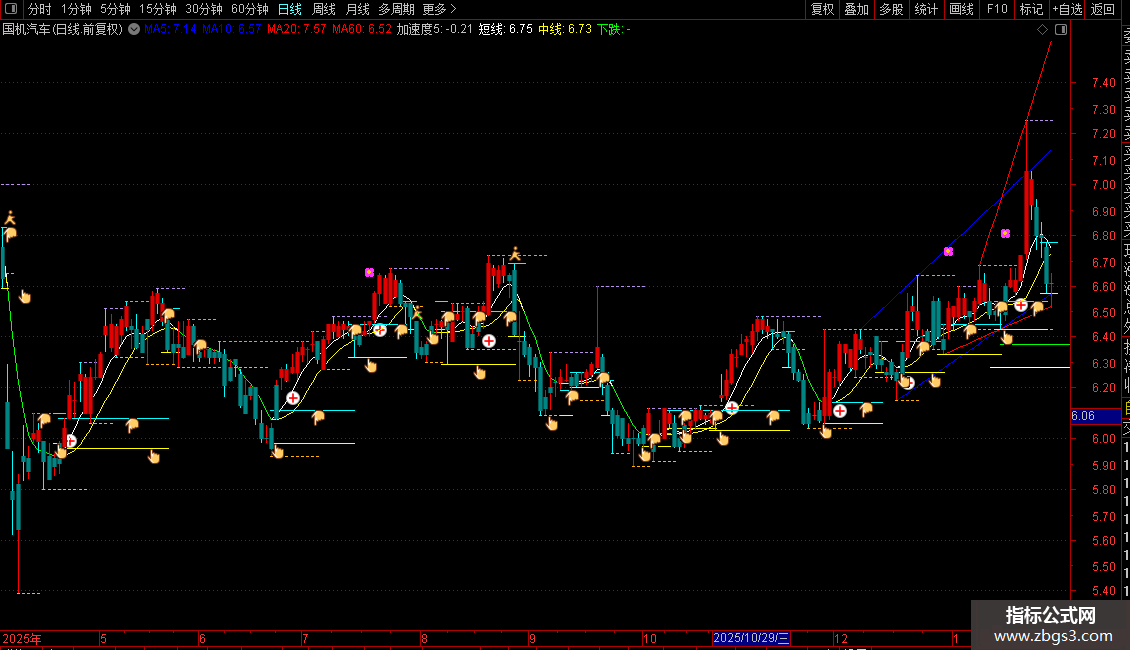Click month 8 on the time axis

(424, 638)
